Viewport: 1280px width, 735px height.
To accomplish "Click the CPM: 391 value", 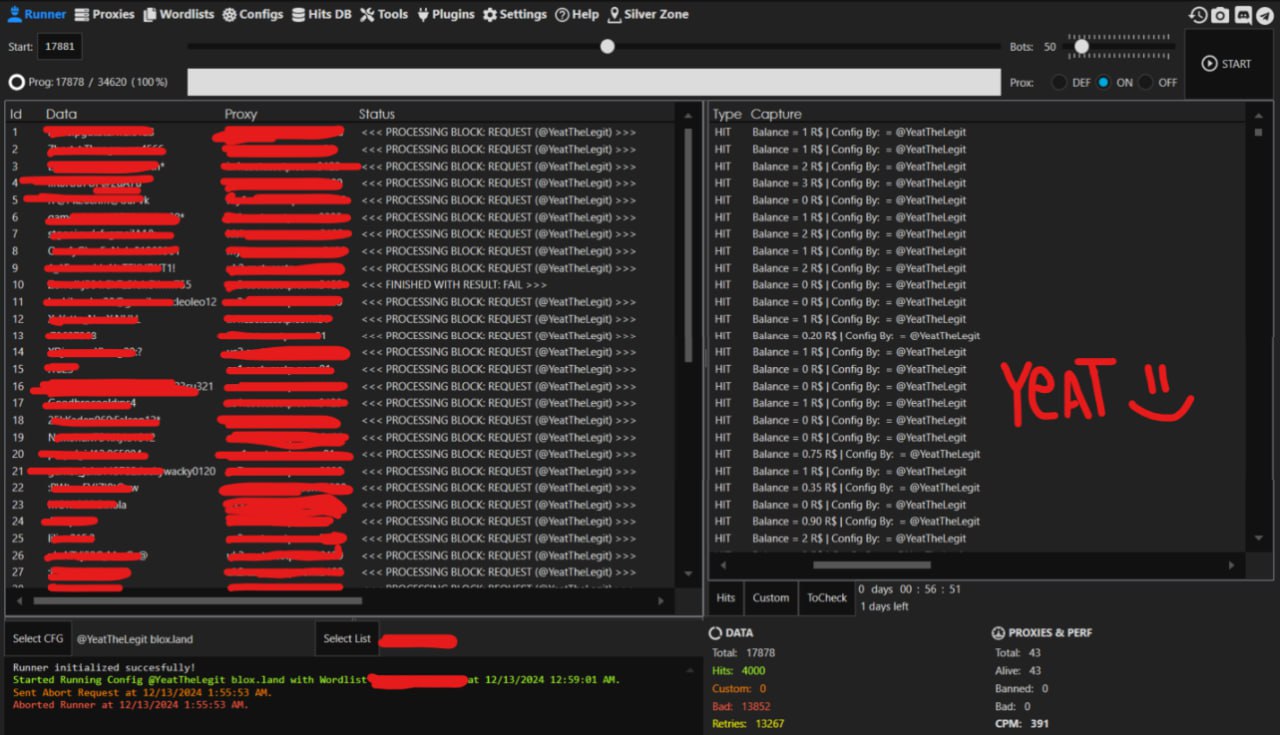I will tap(1022, 724).
